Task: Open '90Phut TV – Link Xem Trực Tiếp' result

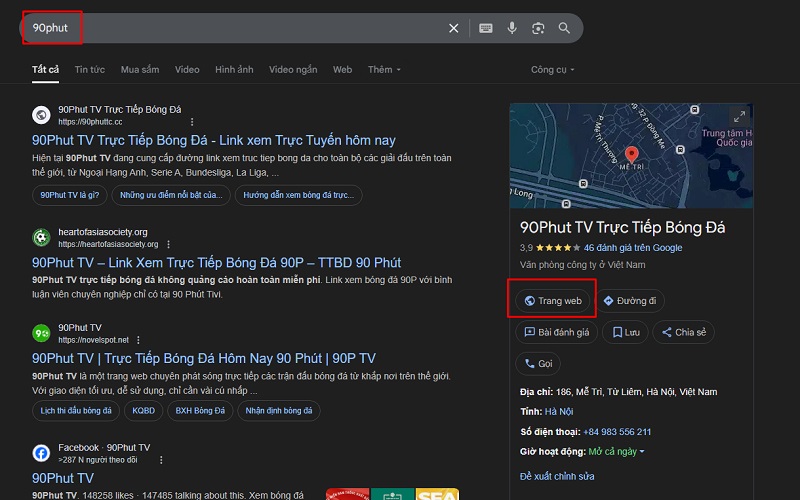Action: (216, 263)
